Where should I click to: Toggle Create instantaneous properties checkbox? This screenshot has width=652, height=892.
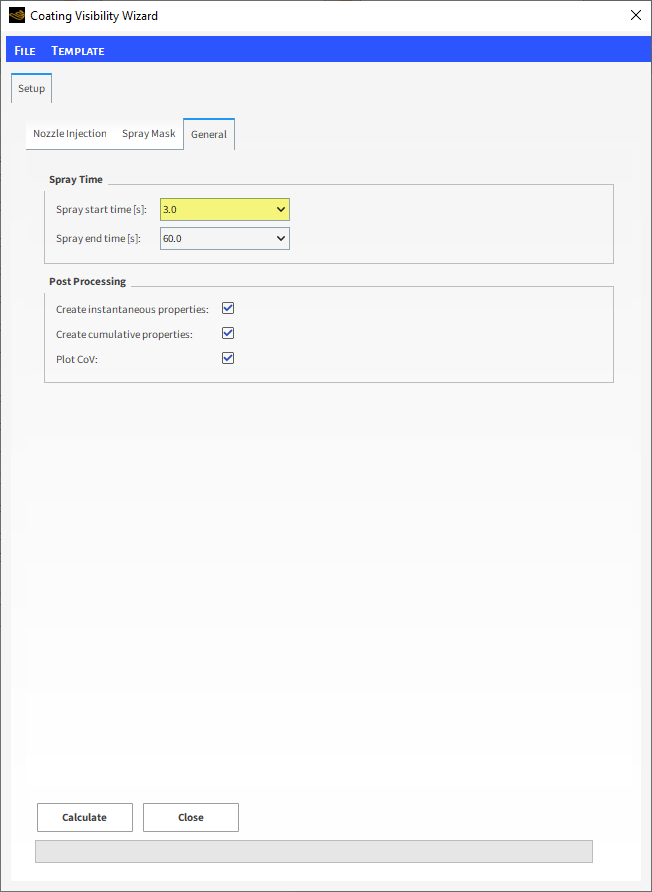pyautogui.click(x=228, y=309)
